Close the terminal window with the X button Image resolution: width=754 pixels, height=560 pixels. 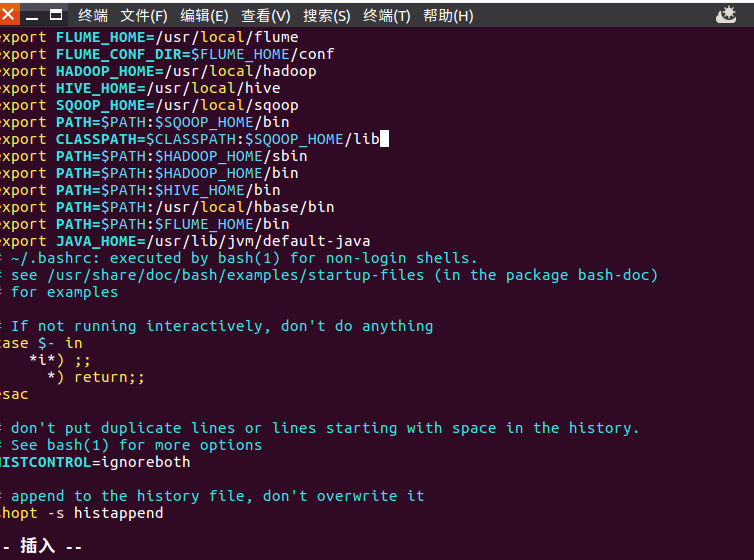tap(7, 15)
